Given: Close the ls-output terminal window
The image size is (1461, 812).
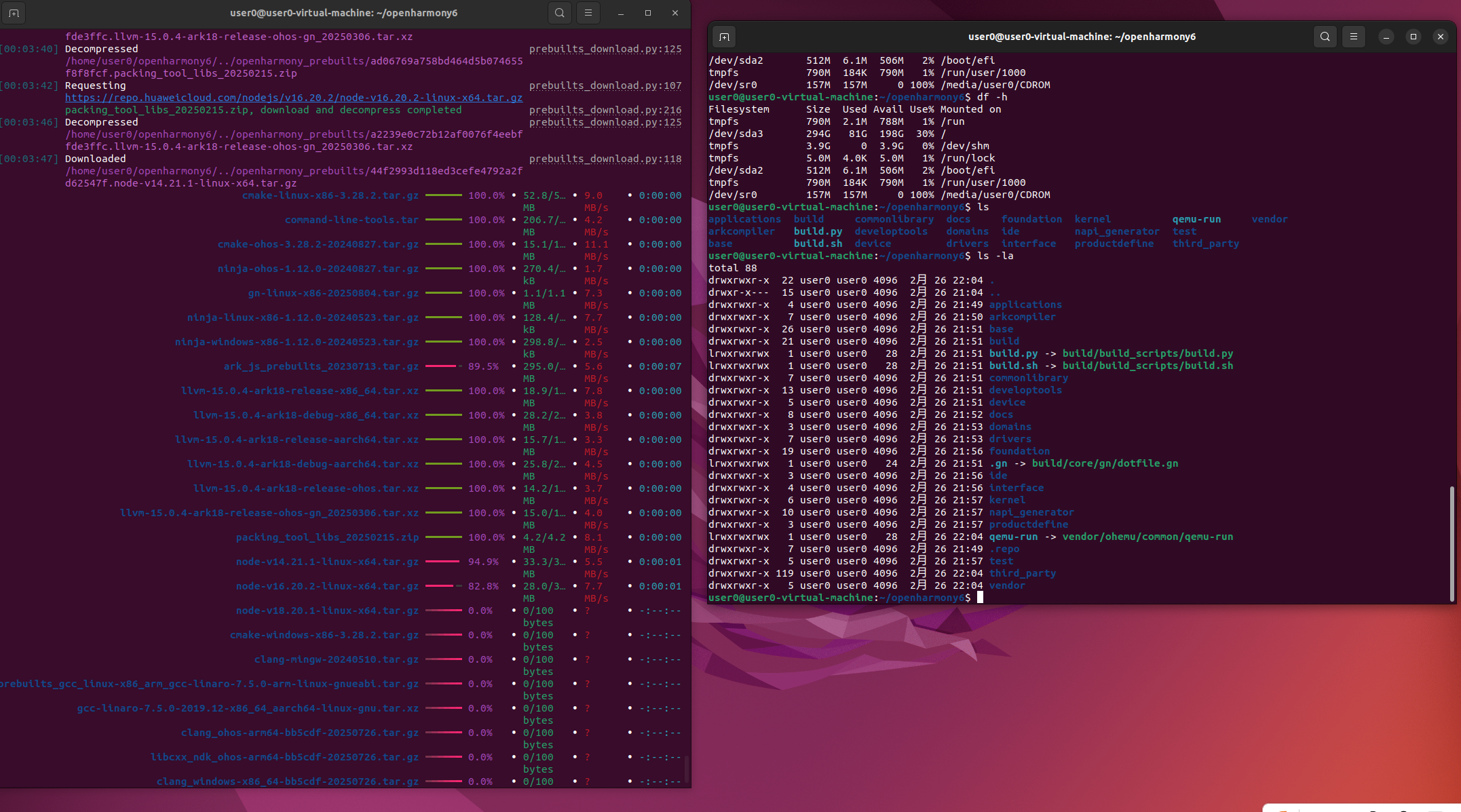Looking at the screenshot, I should 1441,37.
